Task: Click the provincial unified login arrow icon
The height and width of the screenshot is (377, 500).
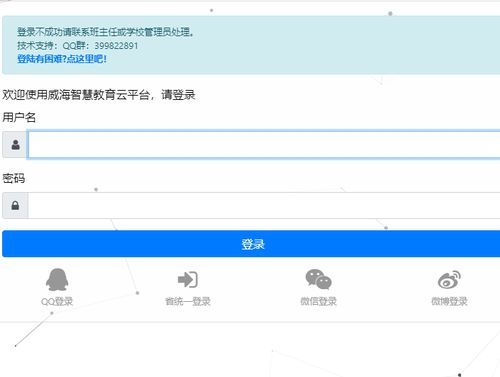Action: pos(188,280)
